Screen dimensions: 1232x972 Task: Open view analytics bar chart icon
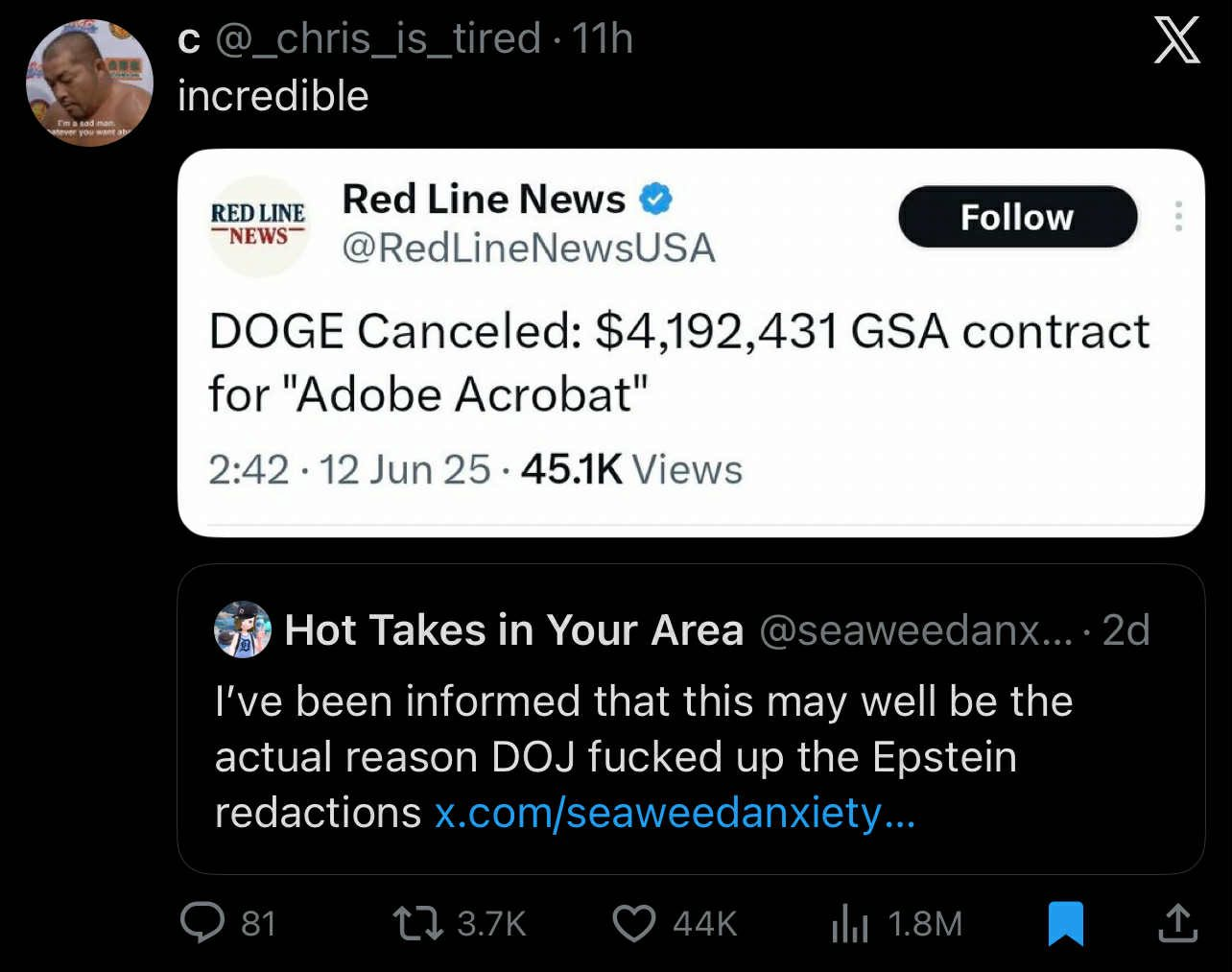pos(849,924)
